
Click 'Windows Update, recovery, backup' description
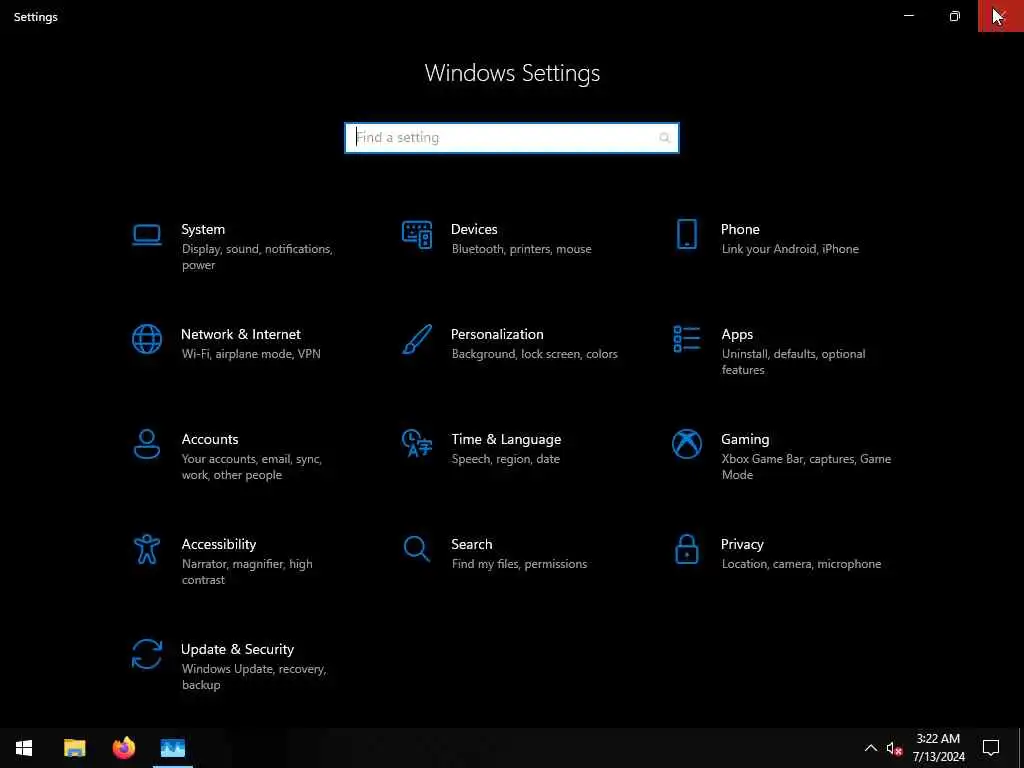(x=253, y=677)
